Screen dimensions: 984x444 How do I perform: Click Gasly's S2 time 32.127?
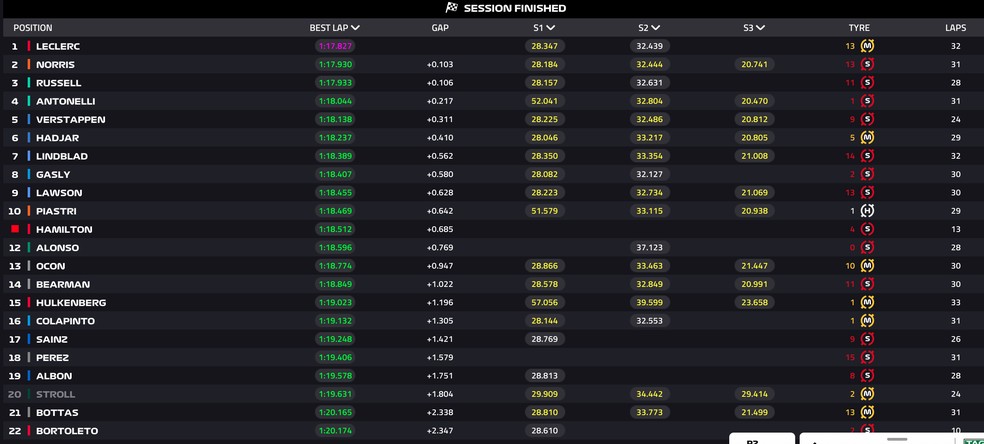tap(650, 174)
